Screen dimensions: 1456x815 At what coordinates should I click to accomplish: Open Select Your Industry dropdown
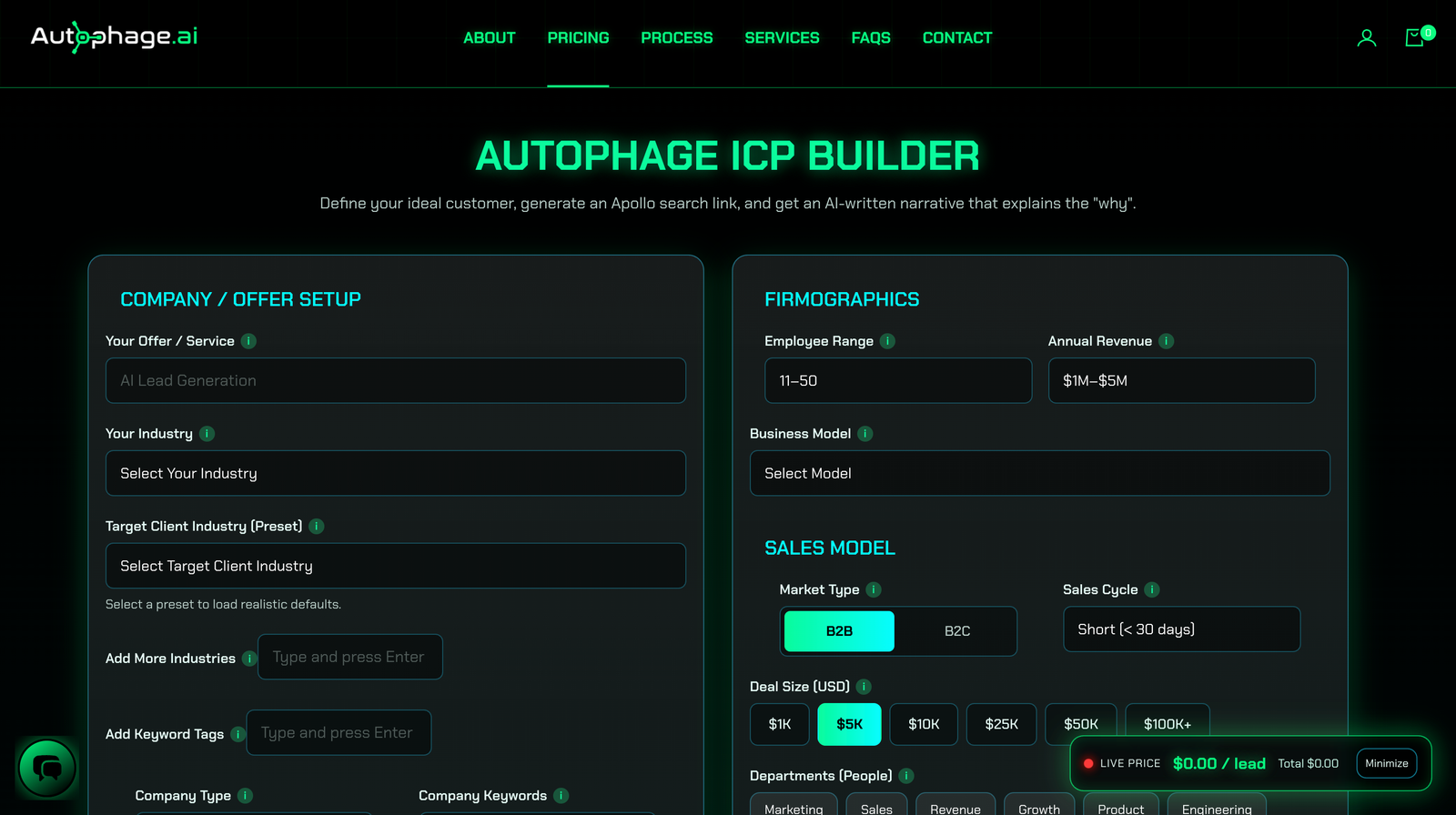tap(396, 473)
